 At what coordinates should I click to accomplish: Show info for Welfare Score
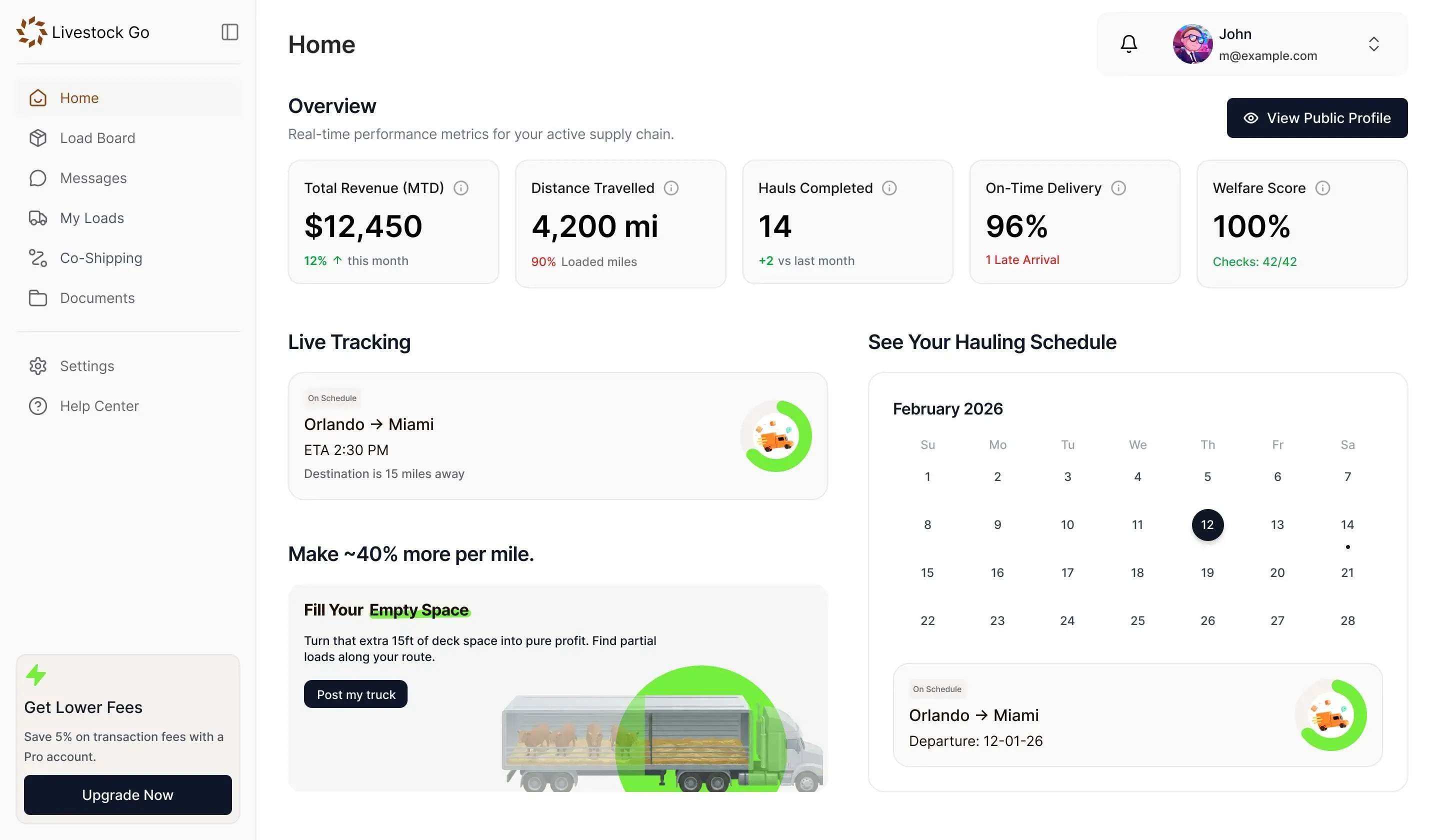1322,188
